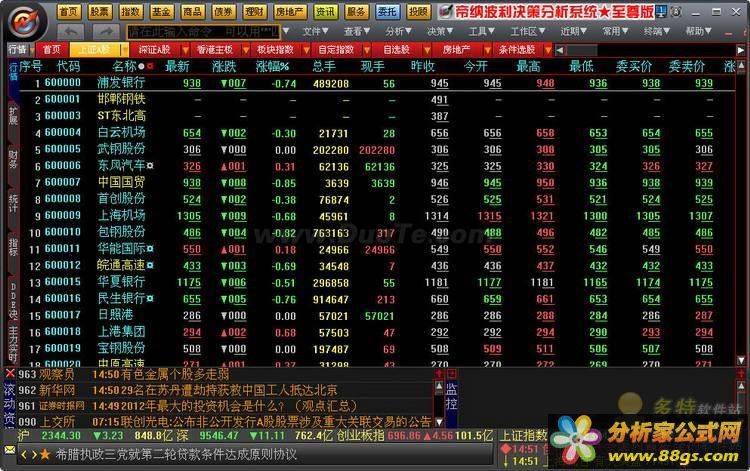Select the 财务 vertical side tab
This screenshot has height=471, width=750.
[13, 159]
